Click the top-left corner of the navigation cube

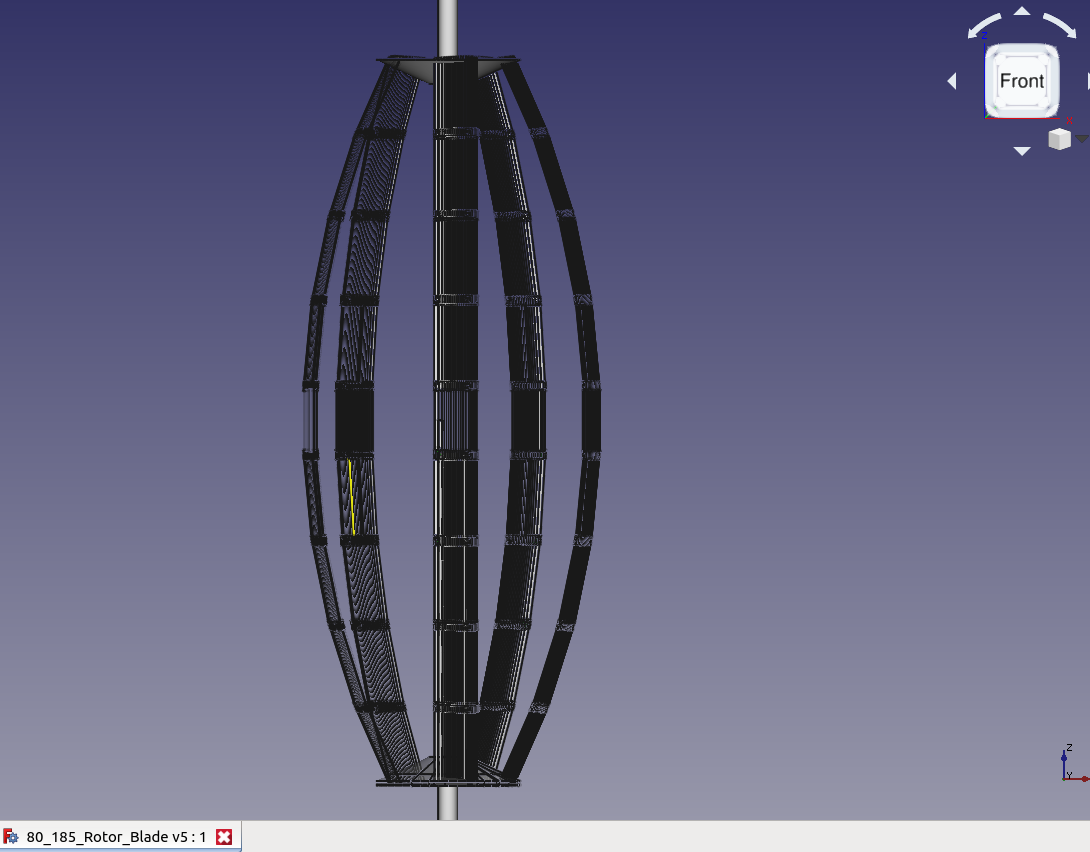click(x=994, y=50)
